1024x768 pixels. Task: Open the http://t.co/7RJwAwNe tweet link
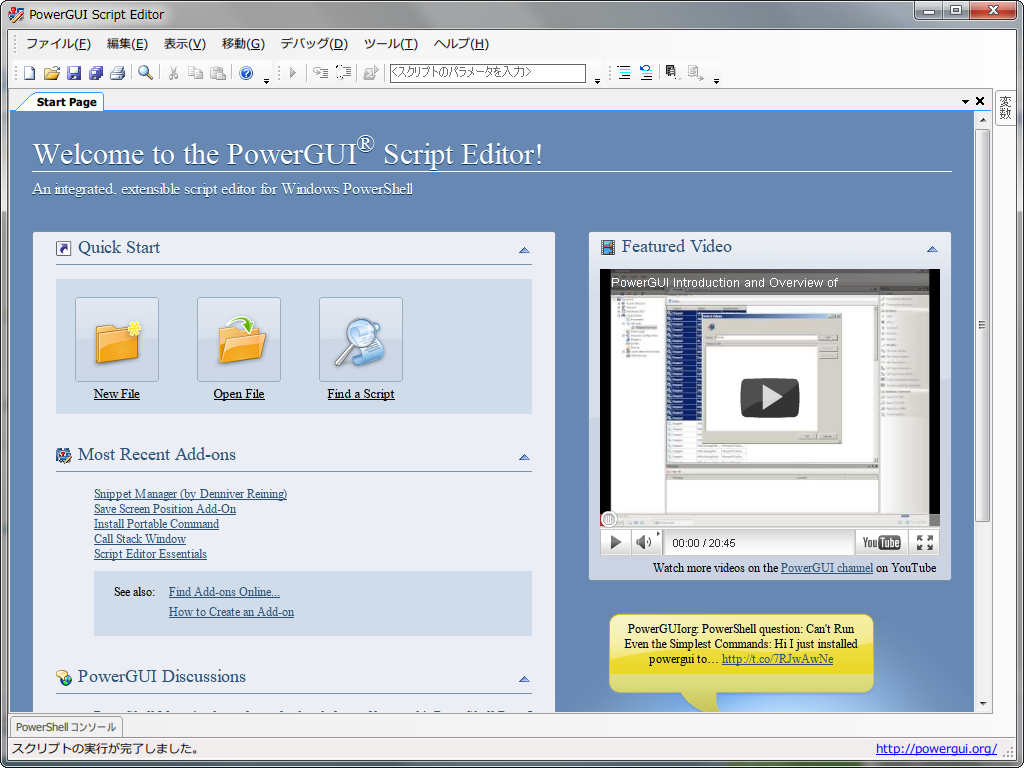pos(778,659)
